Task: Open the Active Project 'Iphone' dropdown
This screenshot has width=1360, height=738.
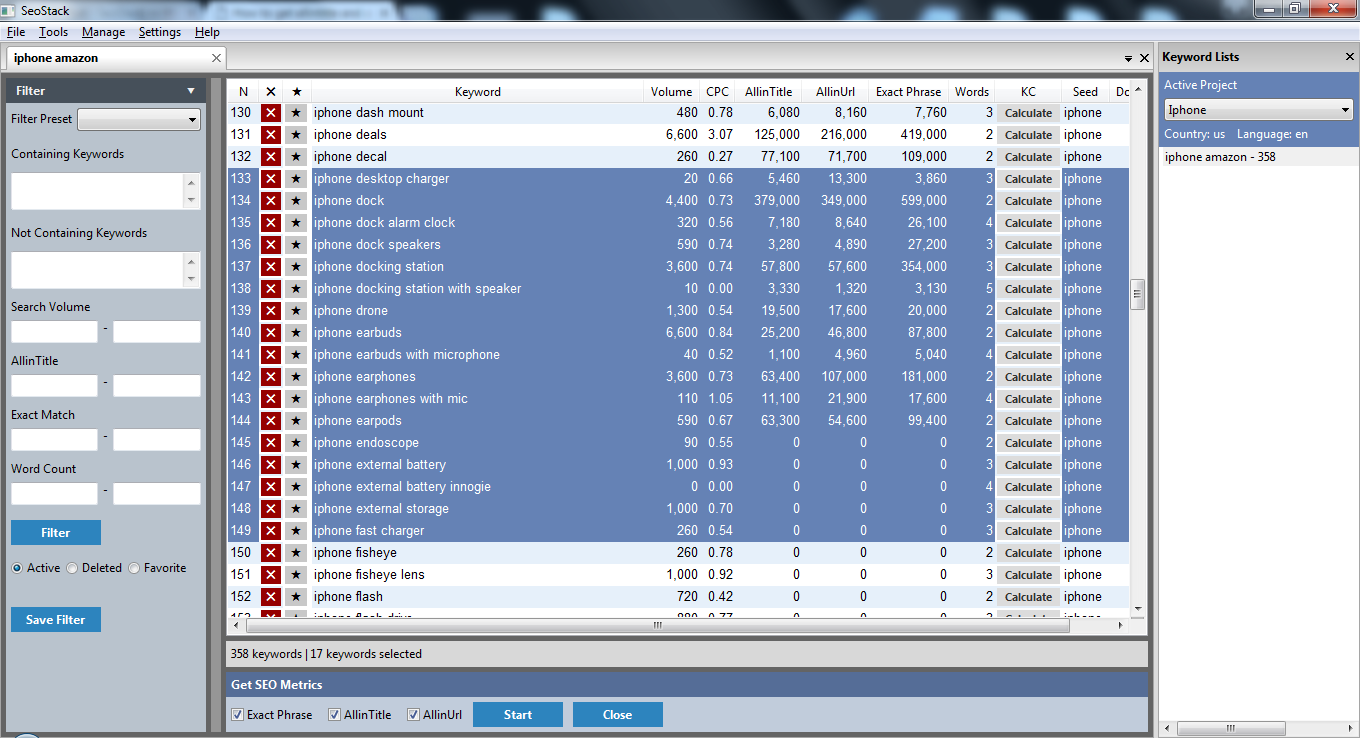Action: (x=1259, y=110)
